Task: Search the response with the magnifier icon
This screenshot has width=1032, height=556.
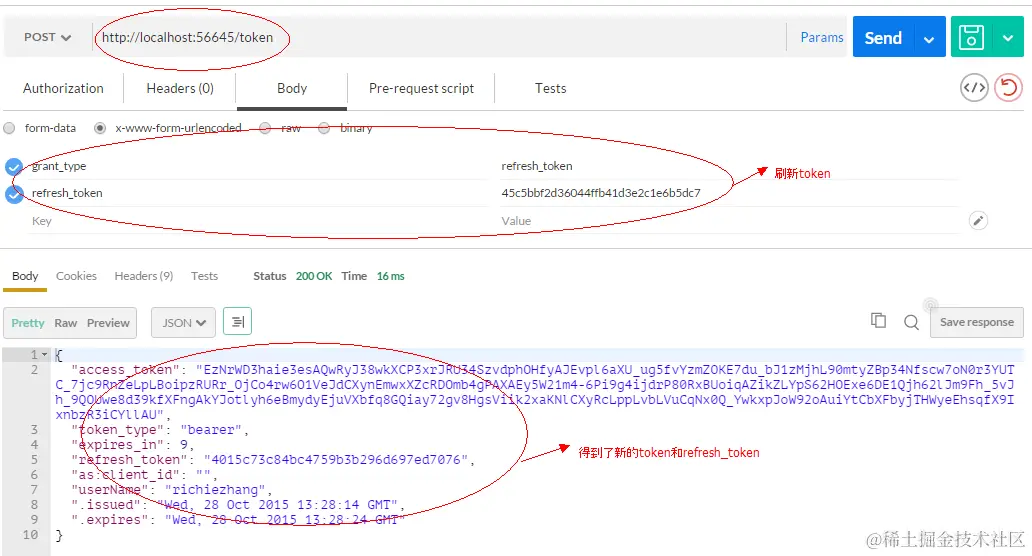Action: tap(911, 322)
